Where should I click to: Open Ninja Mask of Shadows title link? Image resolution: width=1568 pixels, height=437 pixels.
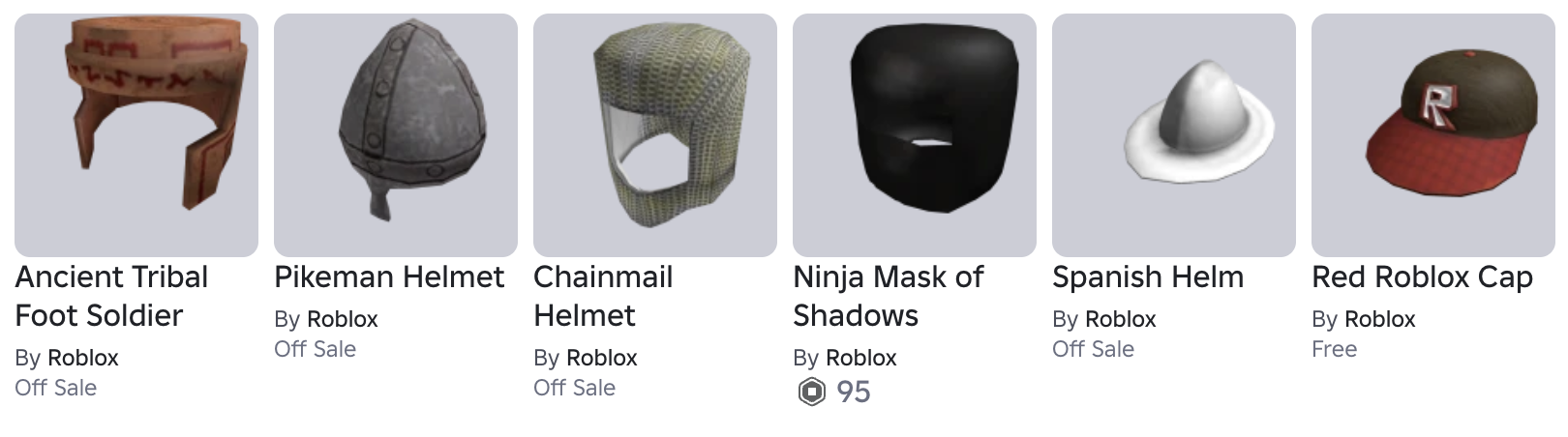pos(889,296)
